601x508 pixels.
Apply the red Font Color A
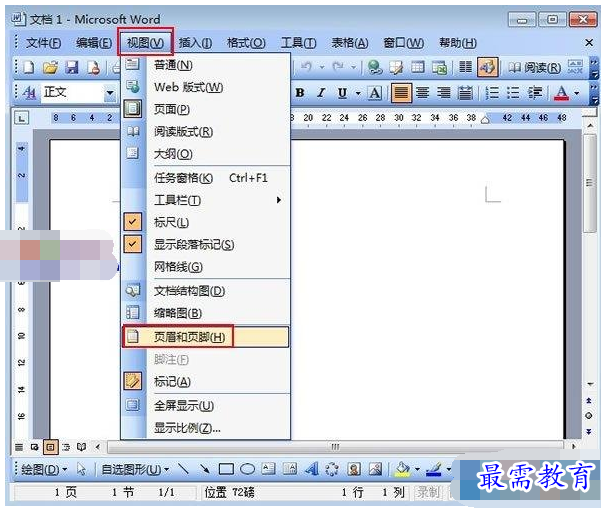(562, 93)
